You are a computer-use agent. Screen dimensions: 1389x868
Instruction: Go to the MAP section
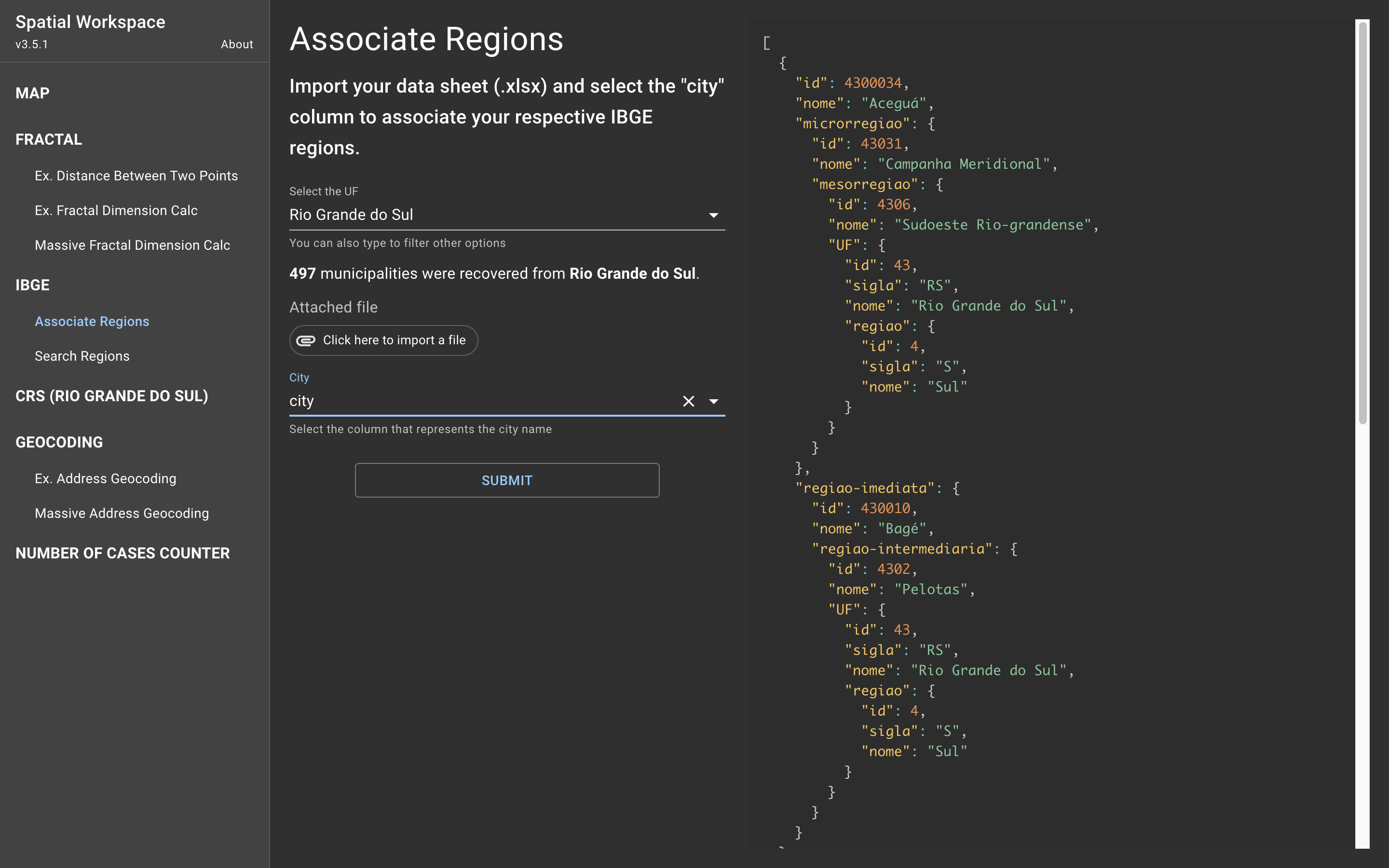click(33, 93)
